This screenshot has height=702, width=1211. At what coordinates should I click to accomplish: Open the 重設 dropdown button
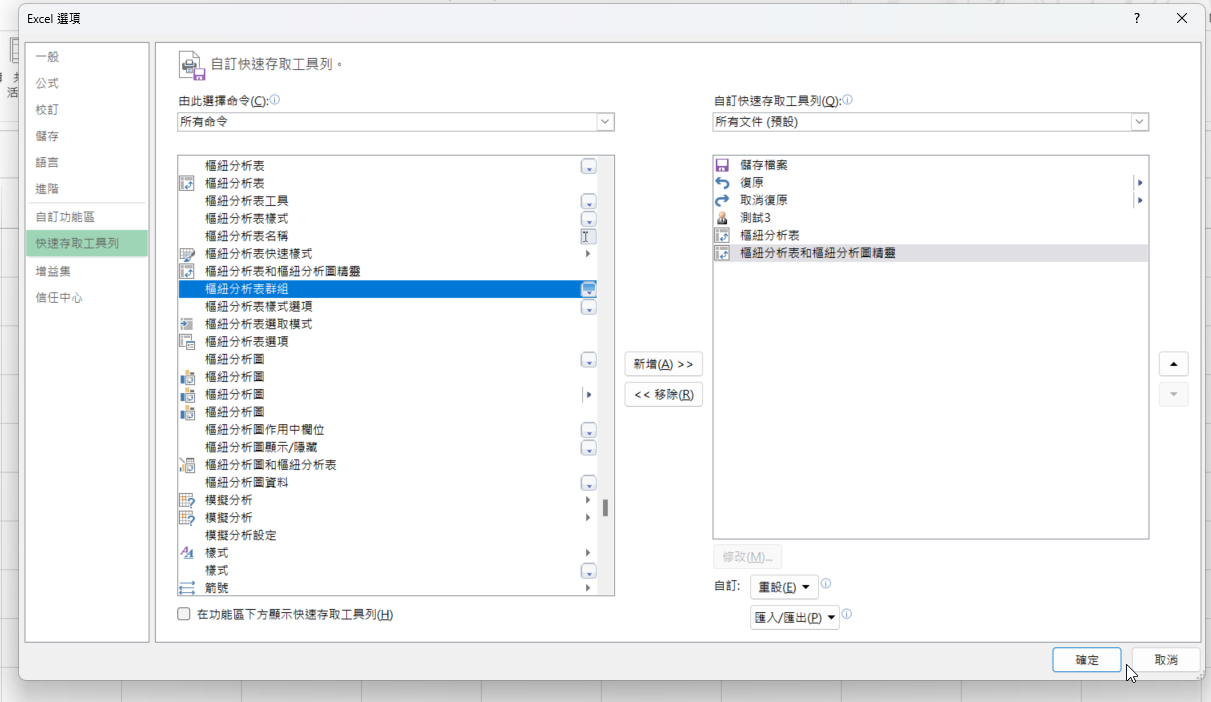point(784,587)
